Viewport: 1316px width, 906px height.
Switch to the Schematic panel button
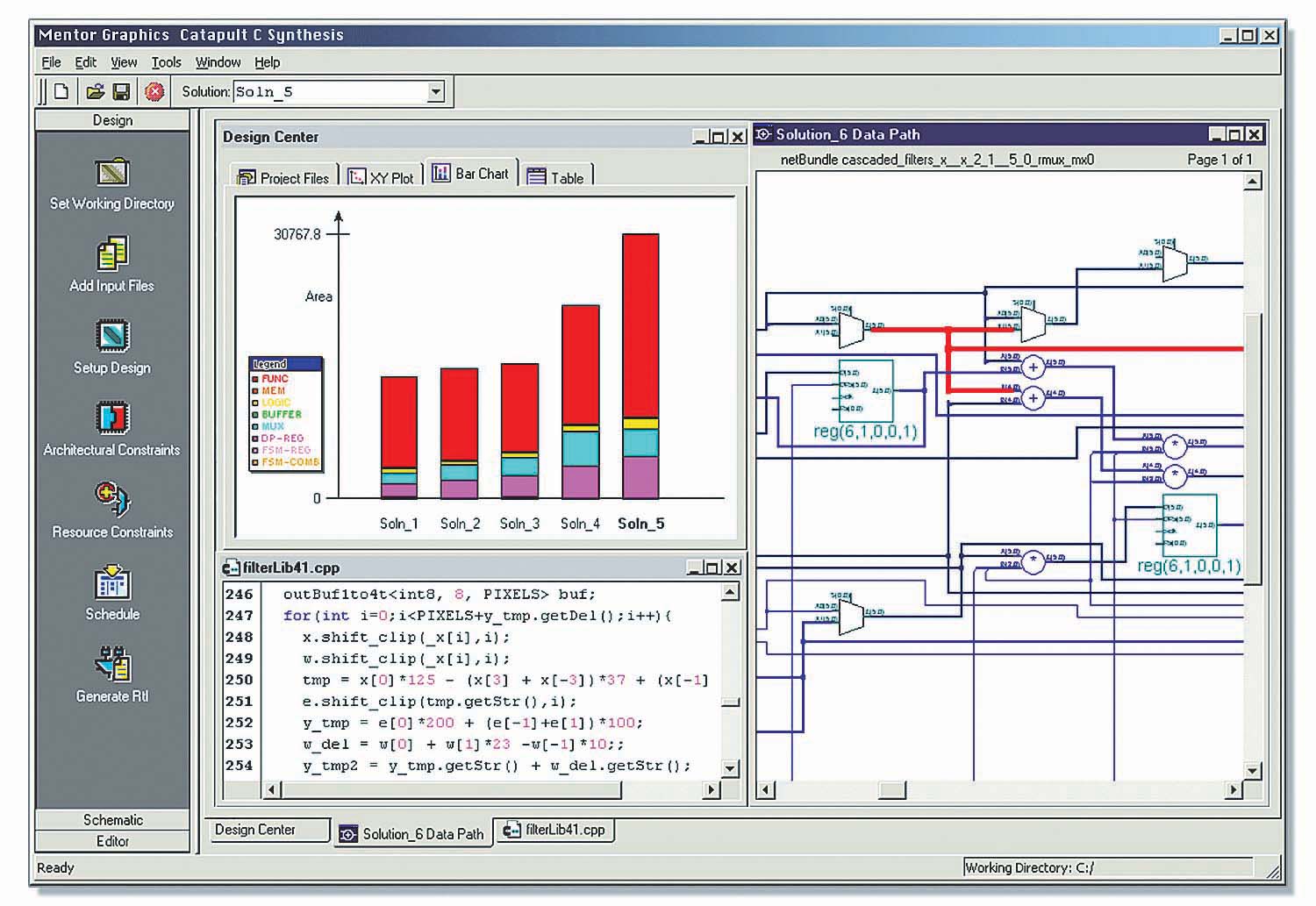tap(112, 819)
